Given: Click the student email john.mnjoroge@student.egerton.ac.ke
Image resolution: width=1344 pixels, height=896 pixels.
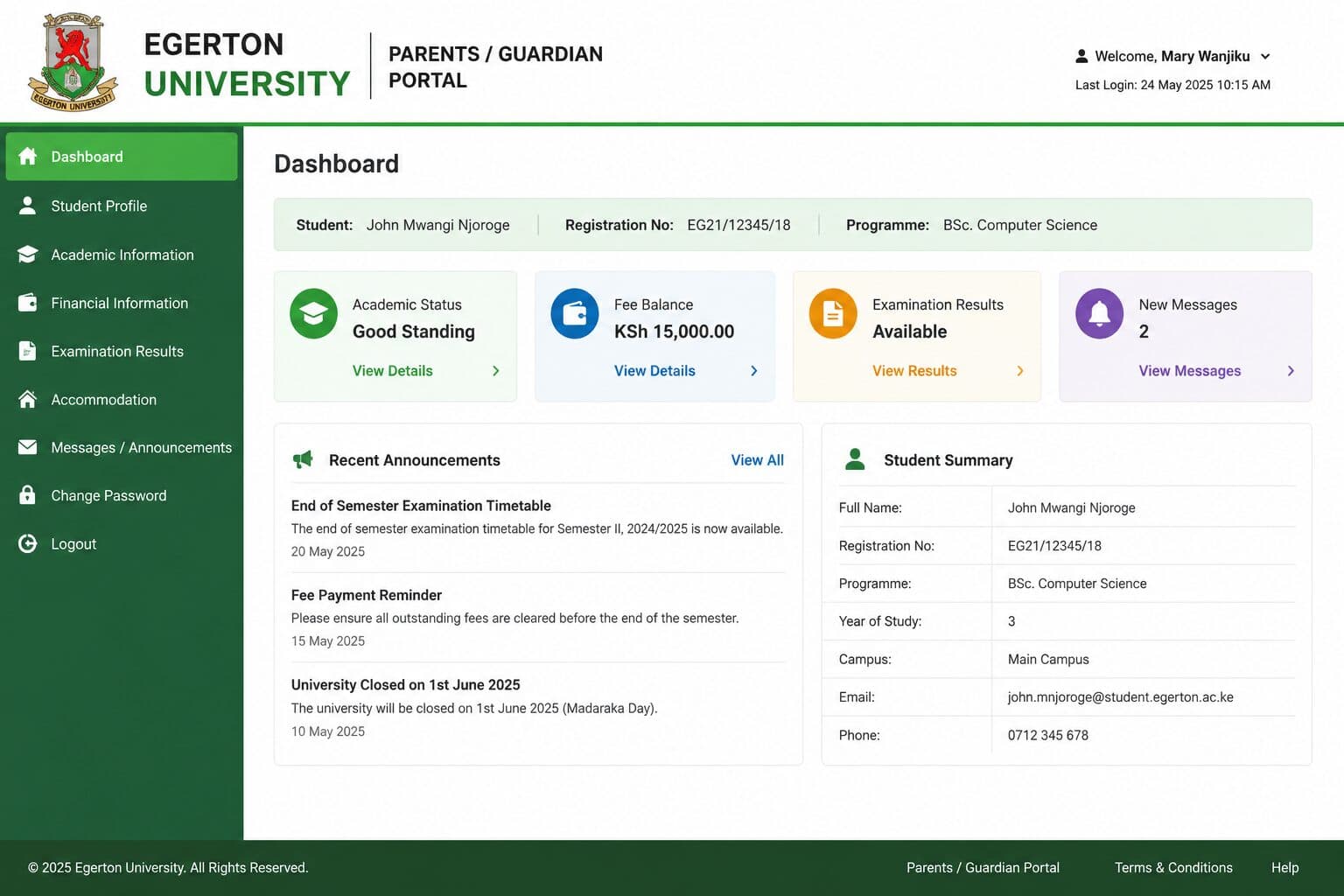Looking at the screenshot, I should [x=1120, y=697].
